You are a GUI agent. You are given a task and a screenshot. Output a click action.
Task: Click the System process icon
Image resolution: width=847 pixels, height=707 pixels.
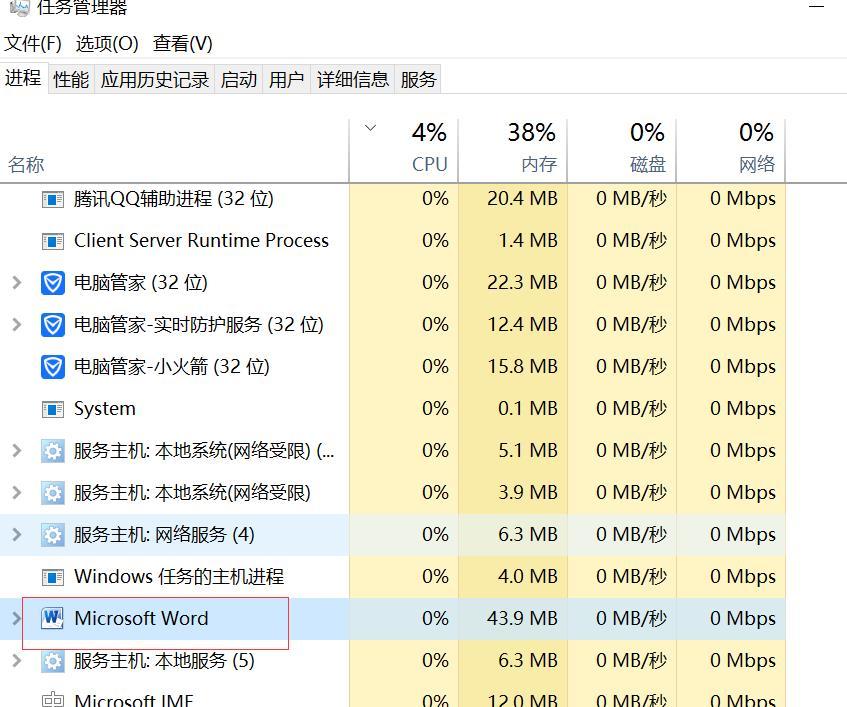53,408
